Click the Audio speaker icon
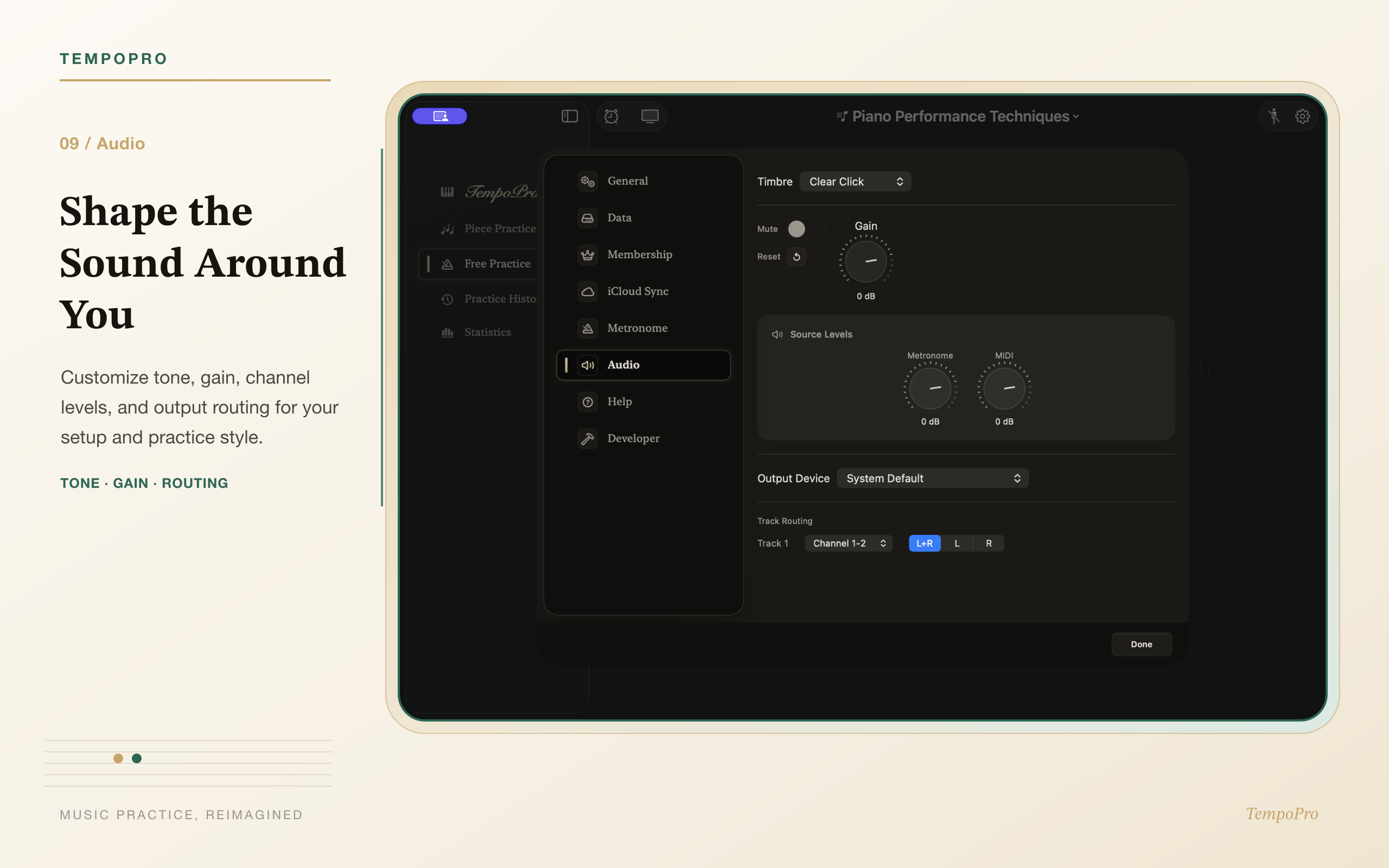1389x868 pixels. pyautogui.click(x=587, y=365)
